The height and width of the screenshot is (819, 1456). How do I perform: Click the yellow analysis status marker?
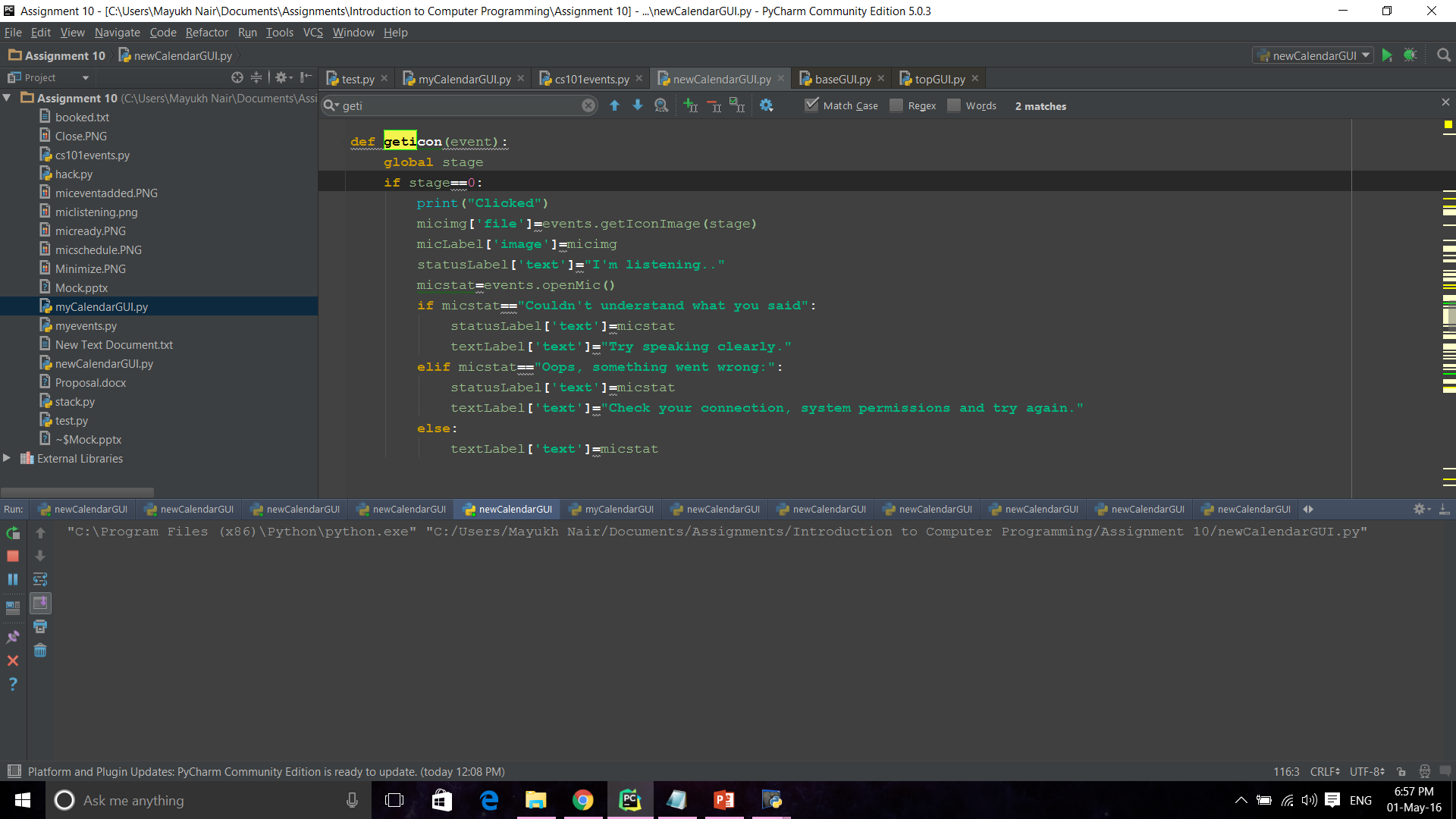[x=1448, y=124]
